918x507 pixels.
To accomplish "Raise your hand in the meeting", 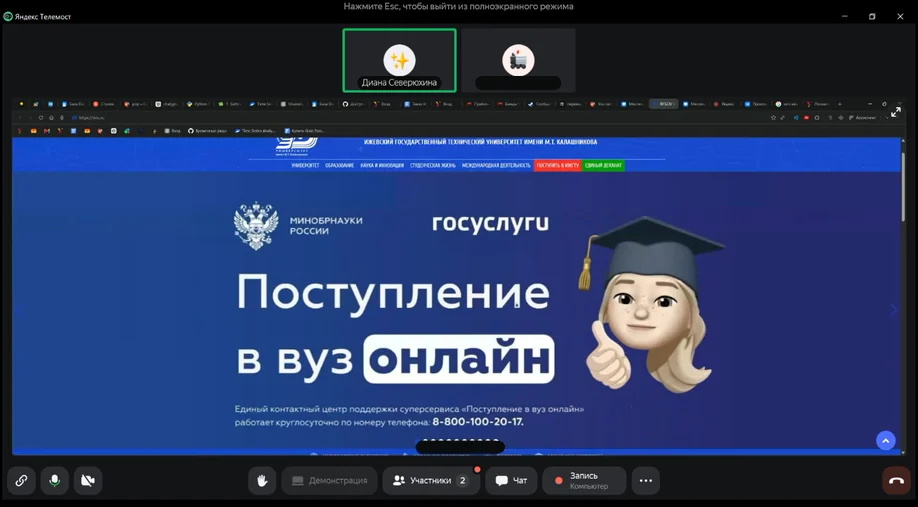I will tap(262, 481).
